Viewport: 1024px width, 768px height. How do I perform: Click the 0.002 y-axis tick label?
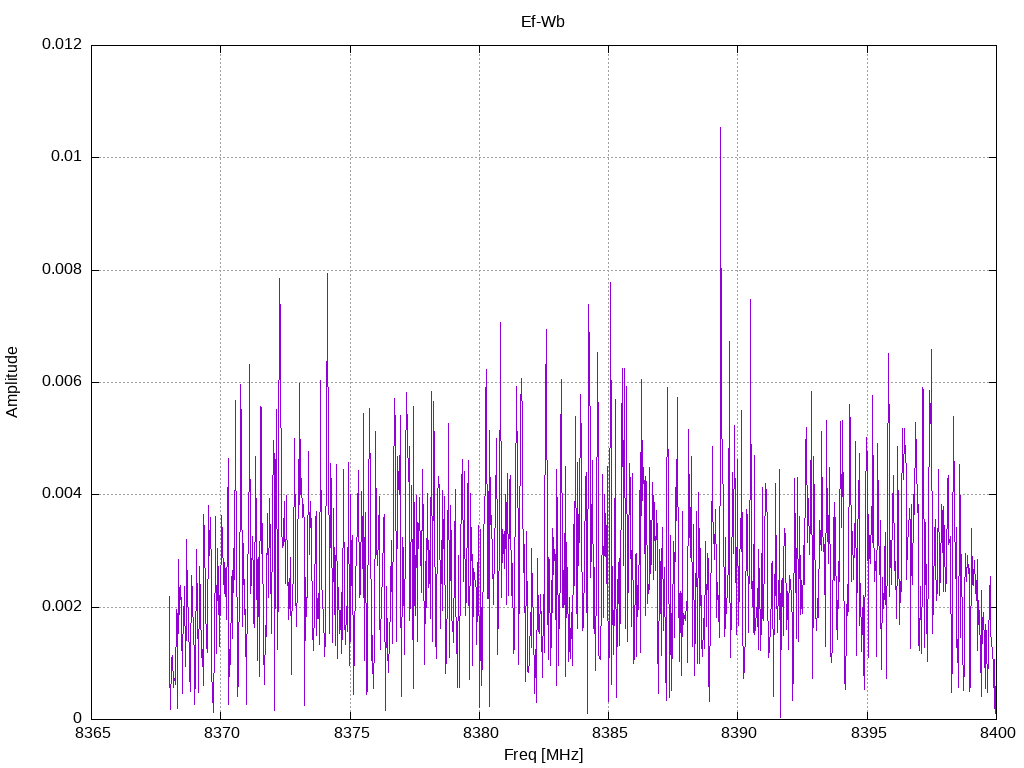click(62, 607)
